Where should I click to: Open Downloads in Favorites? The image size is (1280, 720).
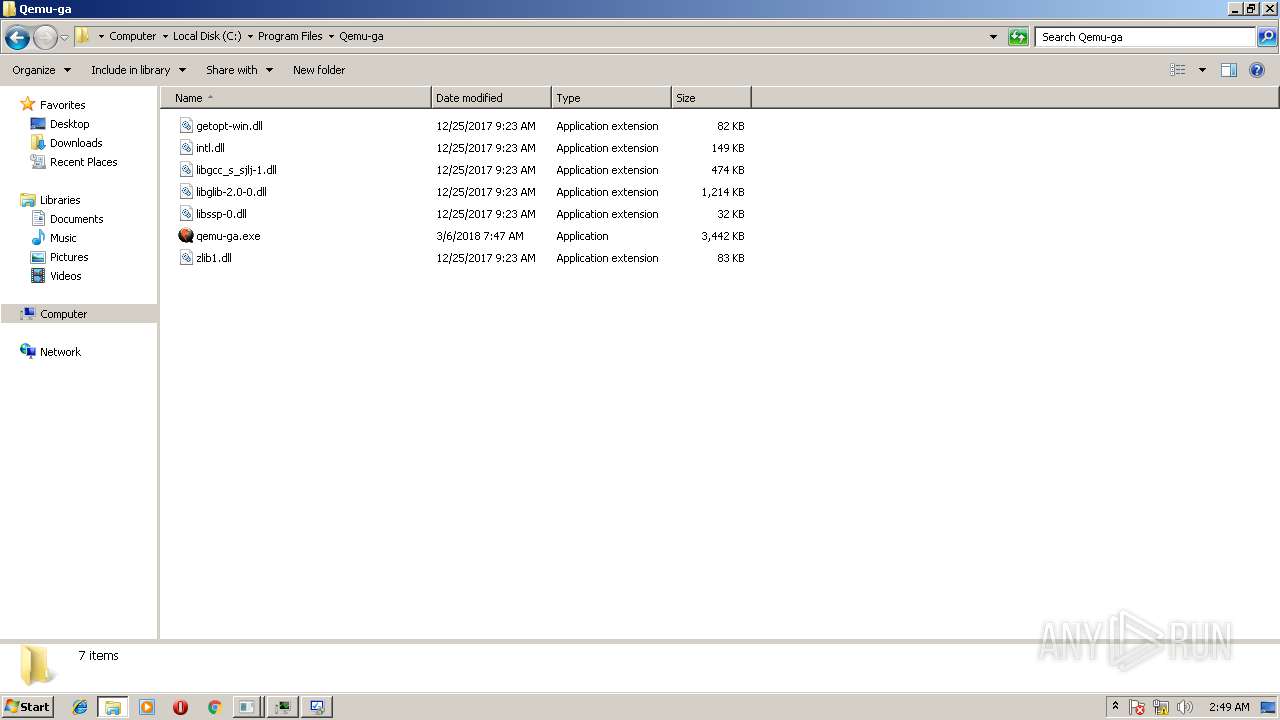(x=76, y=143)
